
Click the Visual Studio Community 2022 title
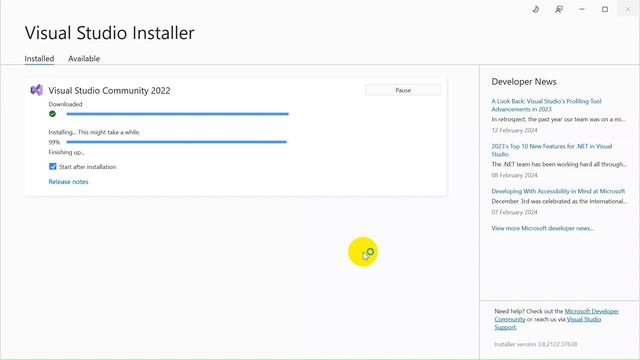tap(109, 91)
